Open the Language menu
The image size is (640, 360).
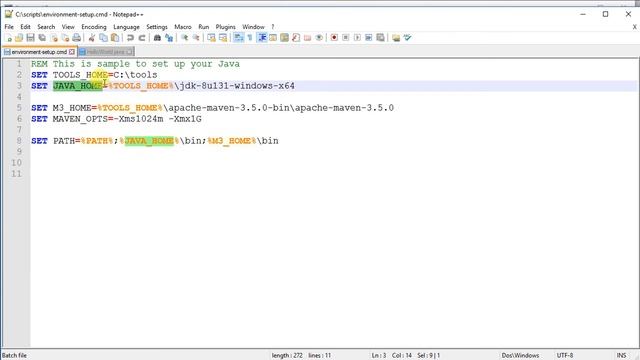[126, 27]
